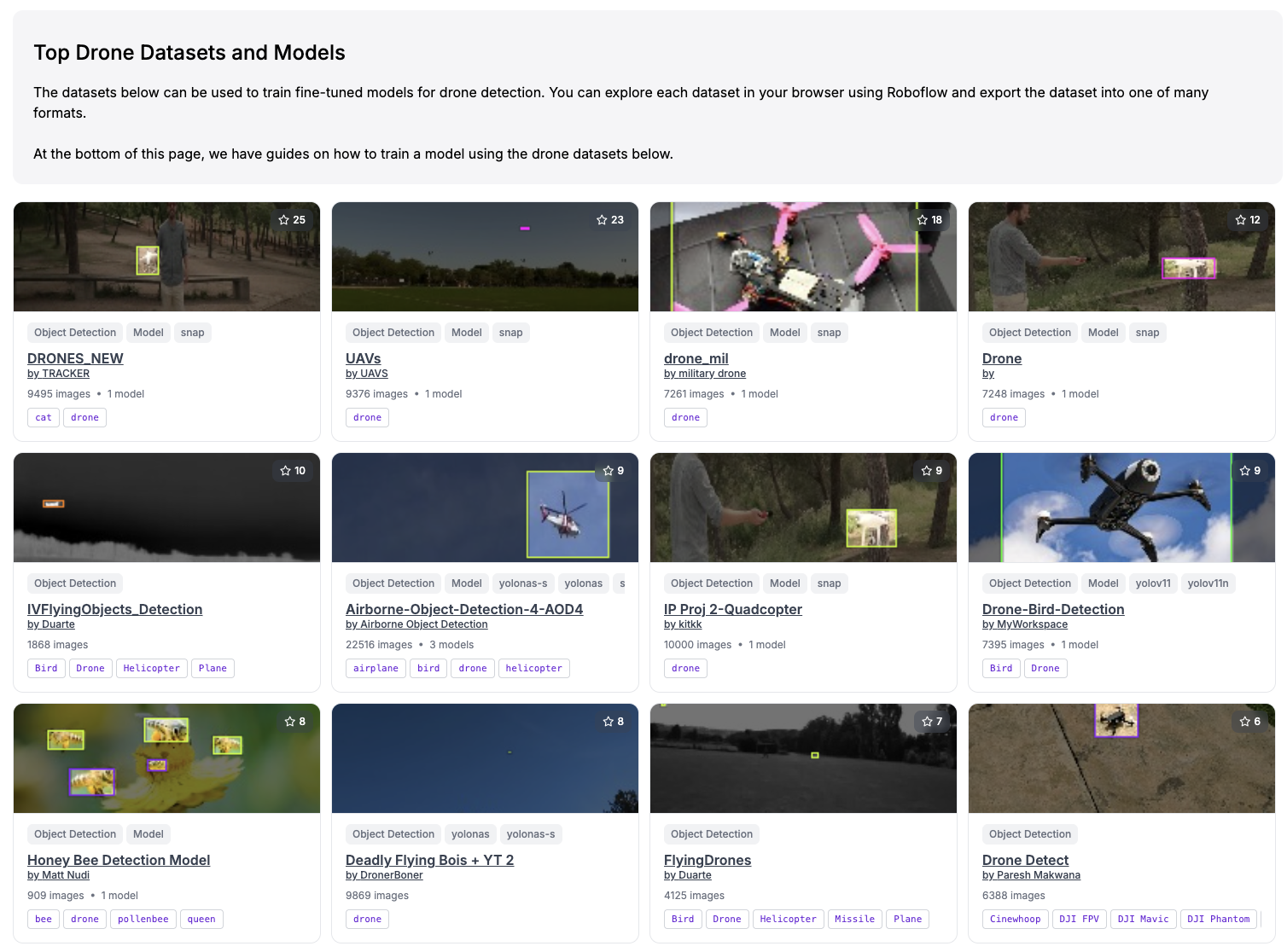
Task: Star the Airborne-Object-Detection-4-AOD4 card
Action: [608, 471]
